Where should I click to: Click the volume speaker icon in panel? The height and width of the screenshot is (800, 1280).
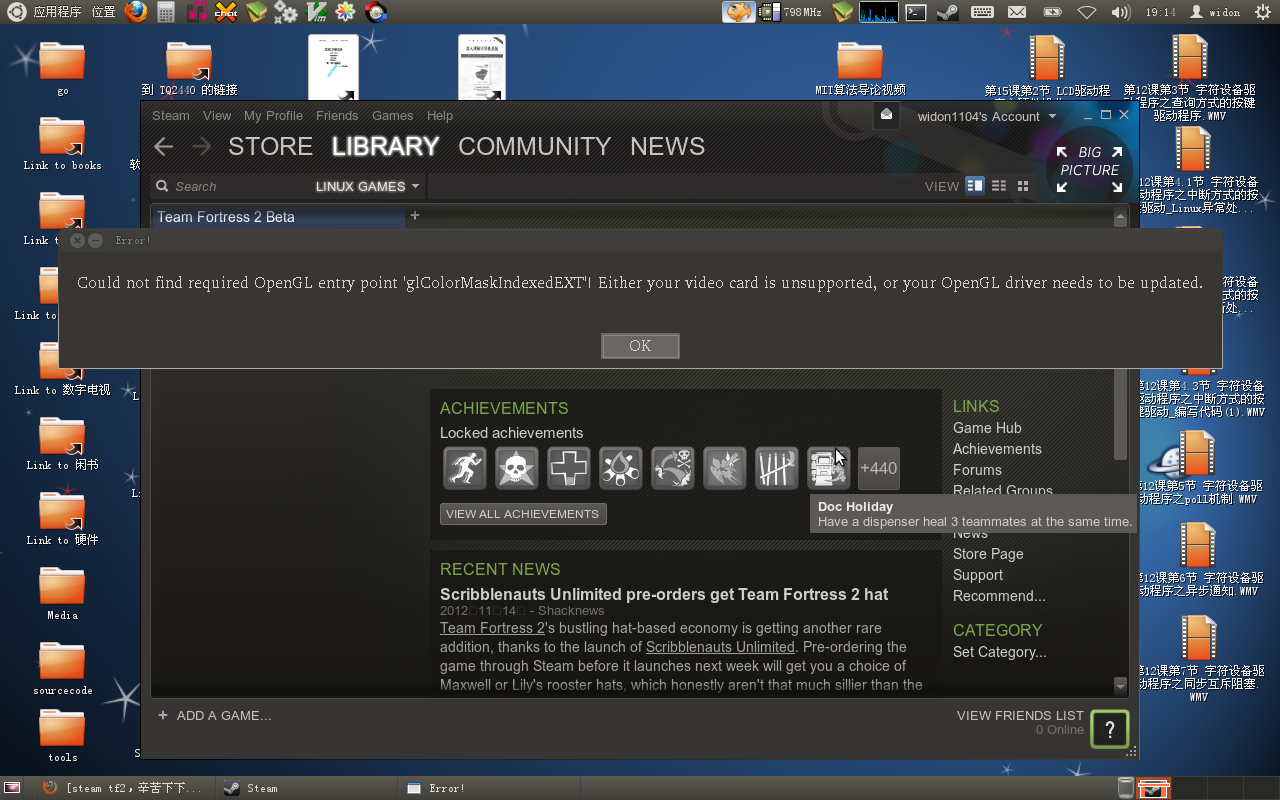coord(1121,12)
